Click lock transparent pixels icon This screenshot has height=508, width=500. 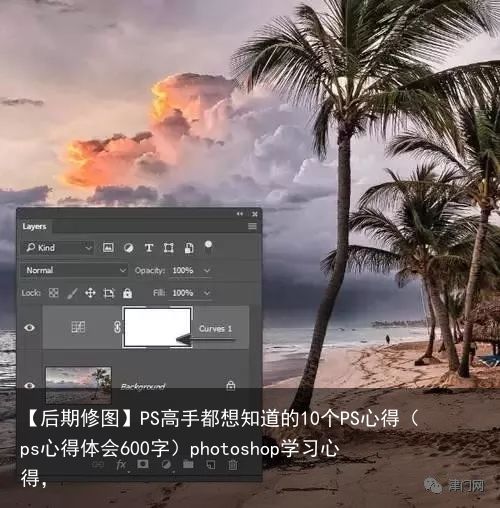(54, 293)
